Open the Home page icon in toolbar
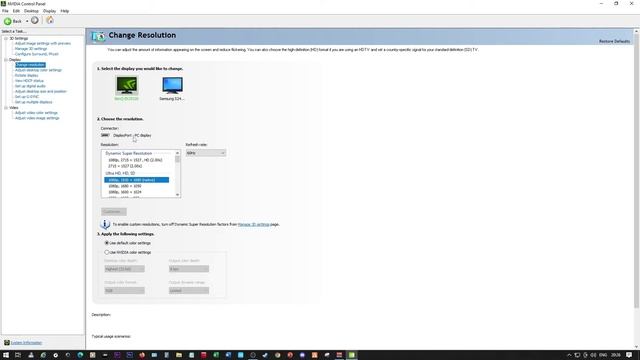Viewport: 640px width, 360px height. [x=50, y=20]
